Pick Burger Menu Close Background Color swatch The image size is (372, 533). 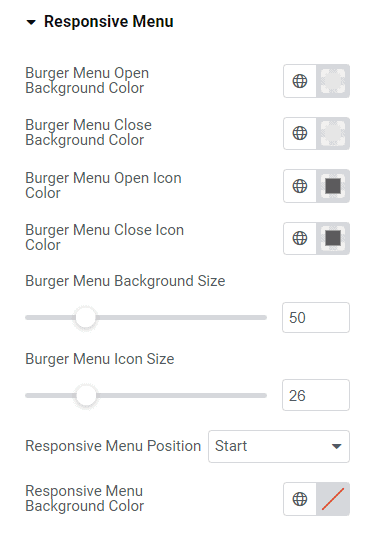point(333,133)
